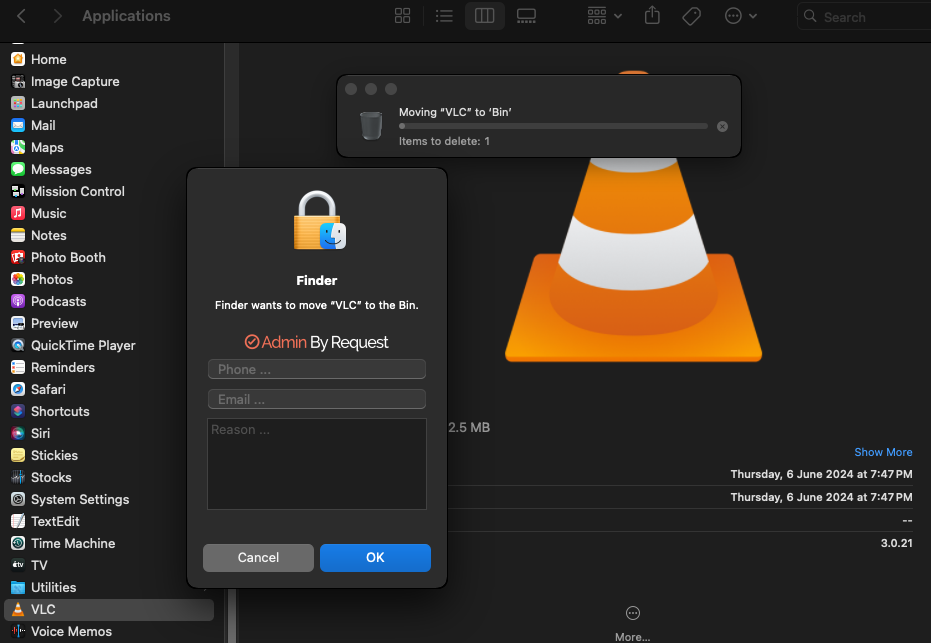Image resolution: width=931 pixels, height=643 pixels.
Task: Switch to gallery view in the toolbar
Action: tap(526, 16)
